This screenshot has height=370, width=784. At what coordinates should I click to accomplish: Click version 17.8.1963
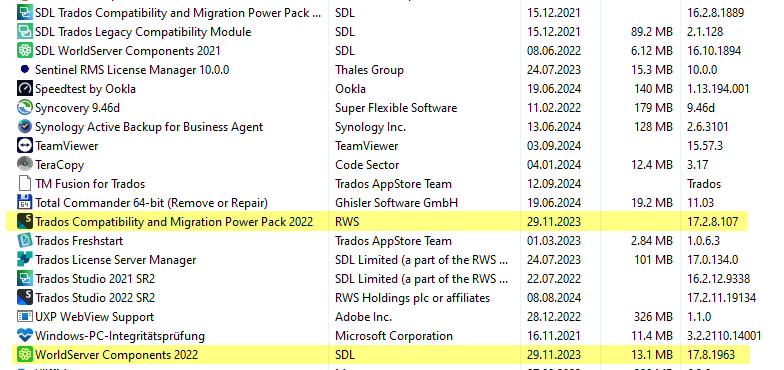pos(711,355)
